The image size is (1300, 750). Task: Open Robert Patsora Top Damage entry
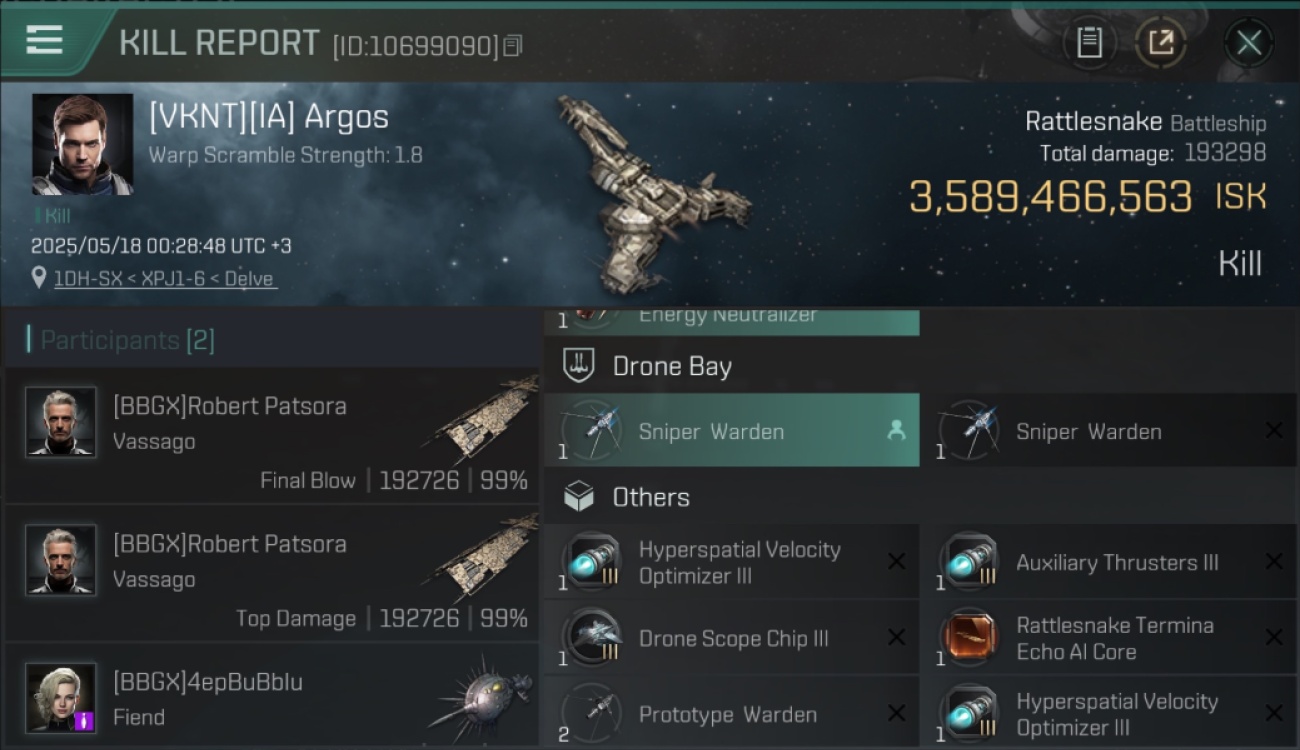(x=272, y=573)
